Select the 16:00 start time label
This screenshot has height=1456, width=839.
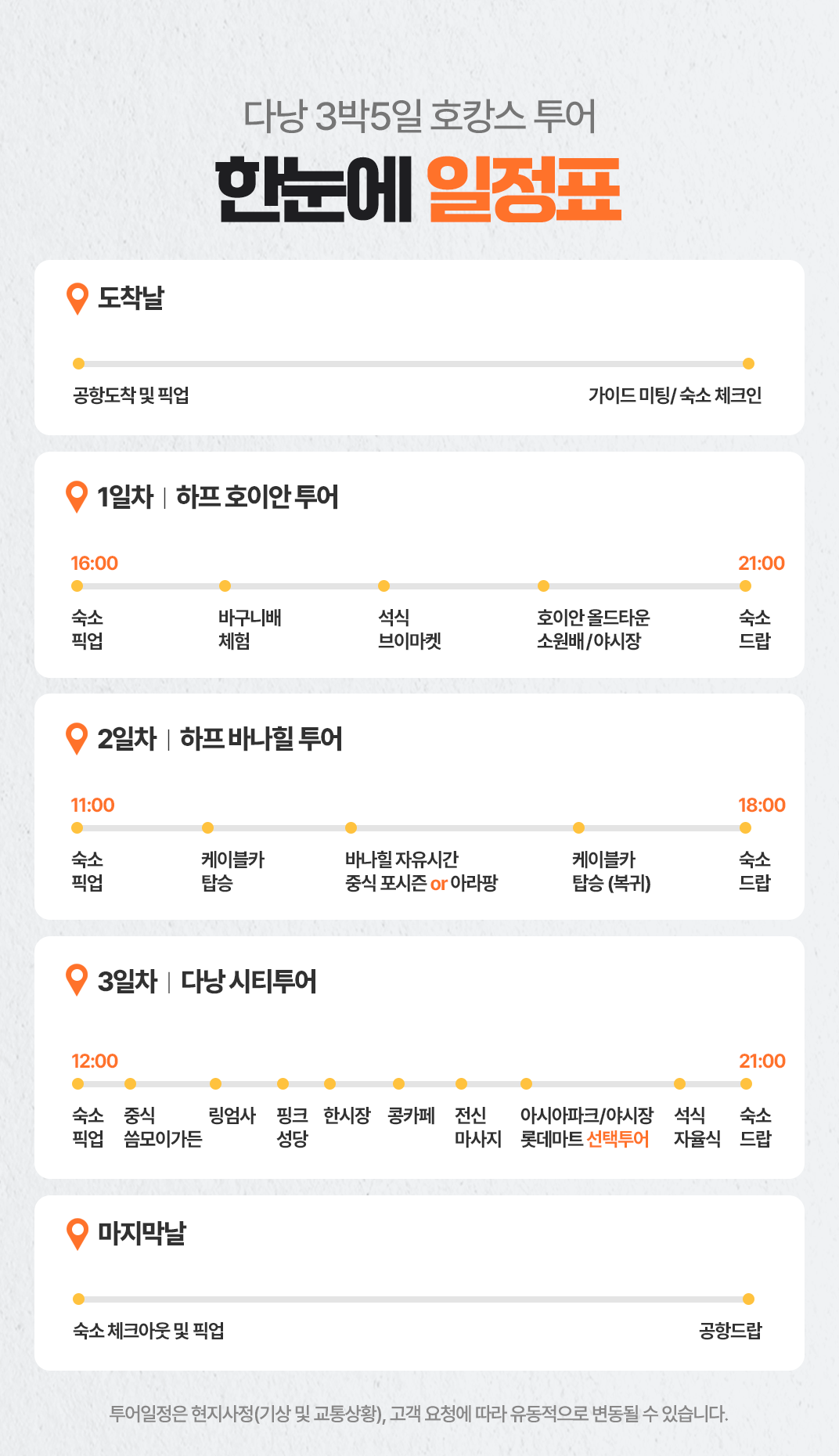click(94, 564)
